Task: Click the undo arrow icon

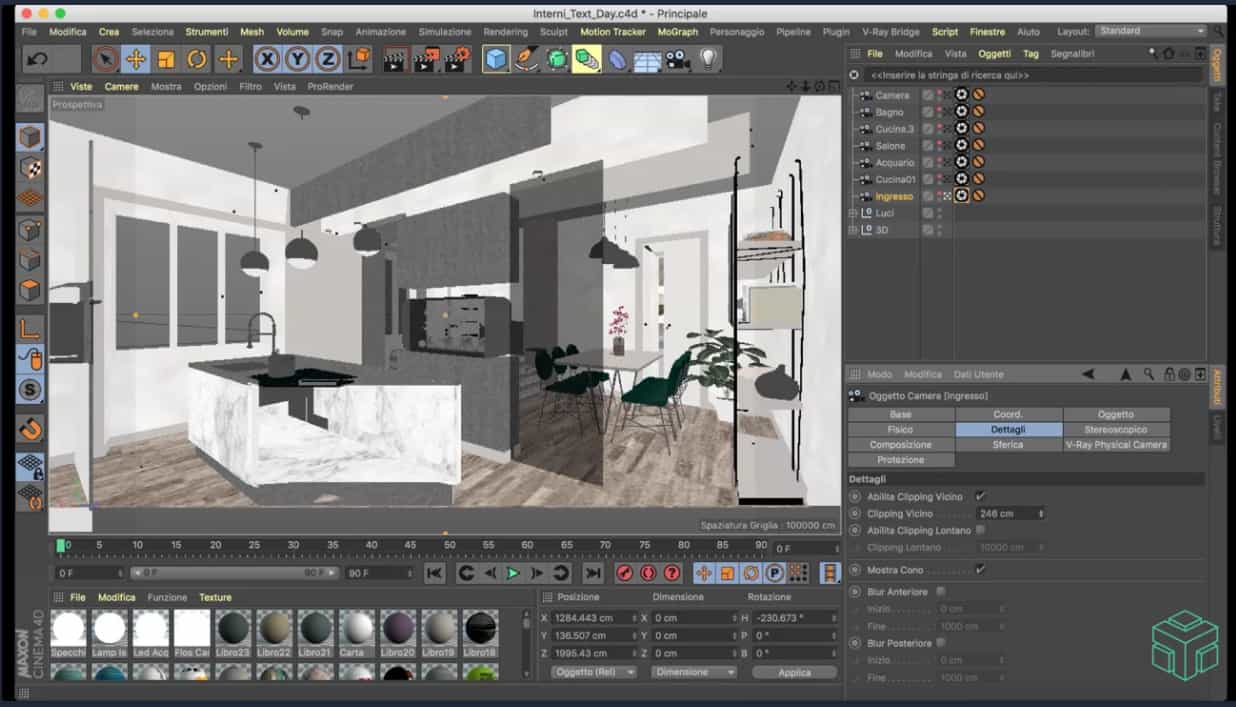Action: point(38,60)
